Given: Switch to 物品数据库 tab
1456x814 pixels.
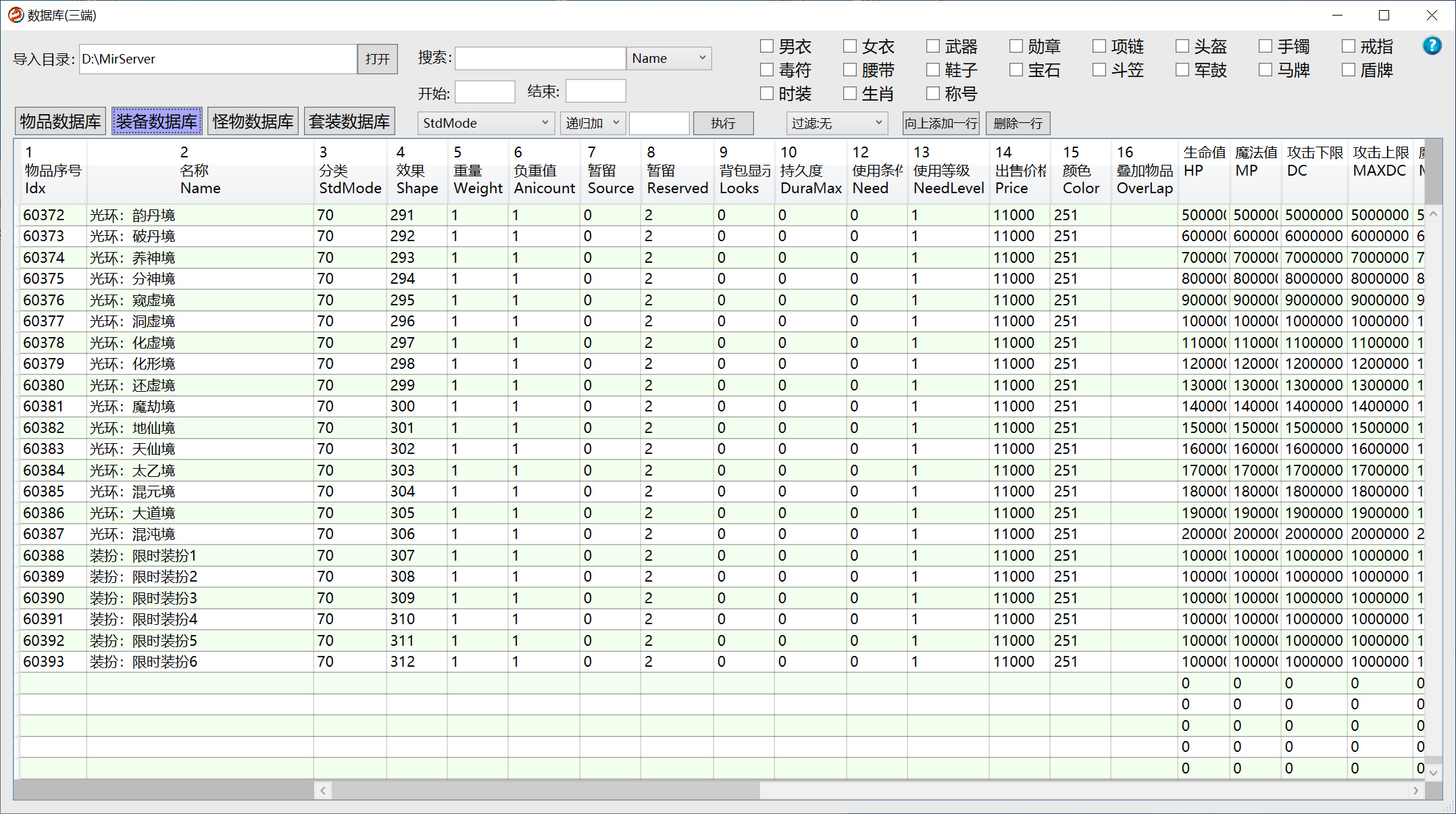Looking at the screenshot, I should point(60,122).
